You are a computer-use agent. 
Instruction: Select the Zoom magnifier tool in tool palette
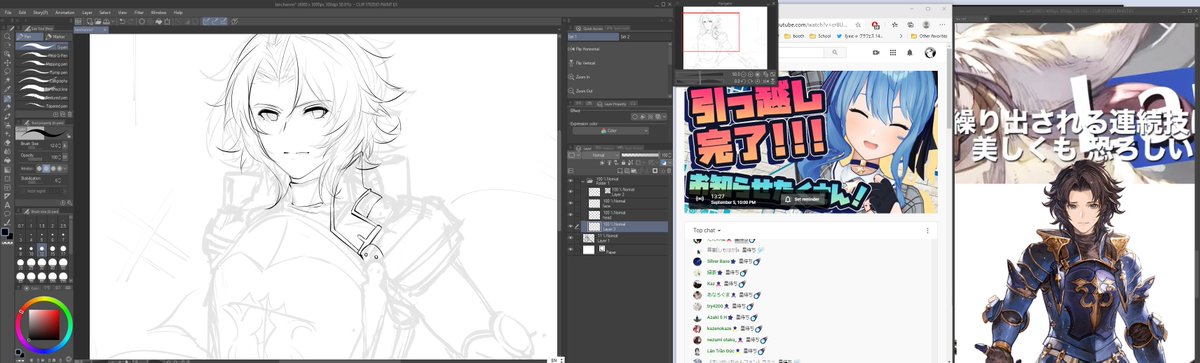7,36
